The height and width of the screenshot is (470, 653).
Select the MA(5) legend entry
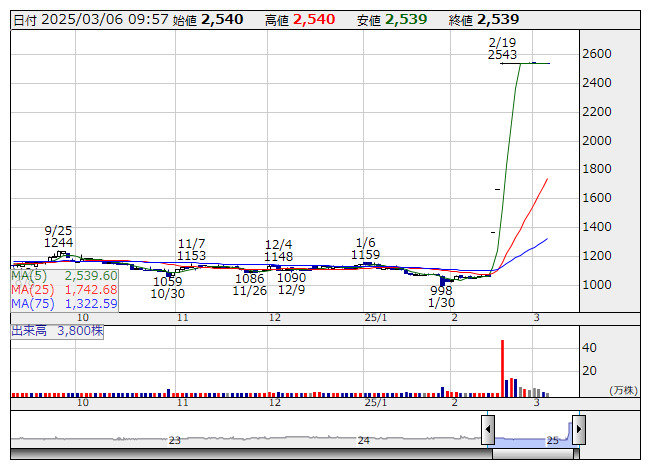[64, 275]
